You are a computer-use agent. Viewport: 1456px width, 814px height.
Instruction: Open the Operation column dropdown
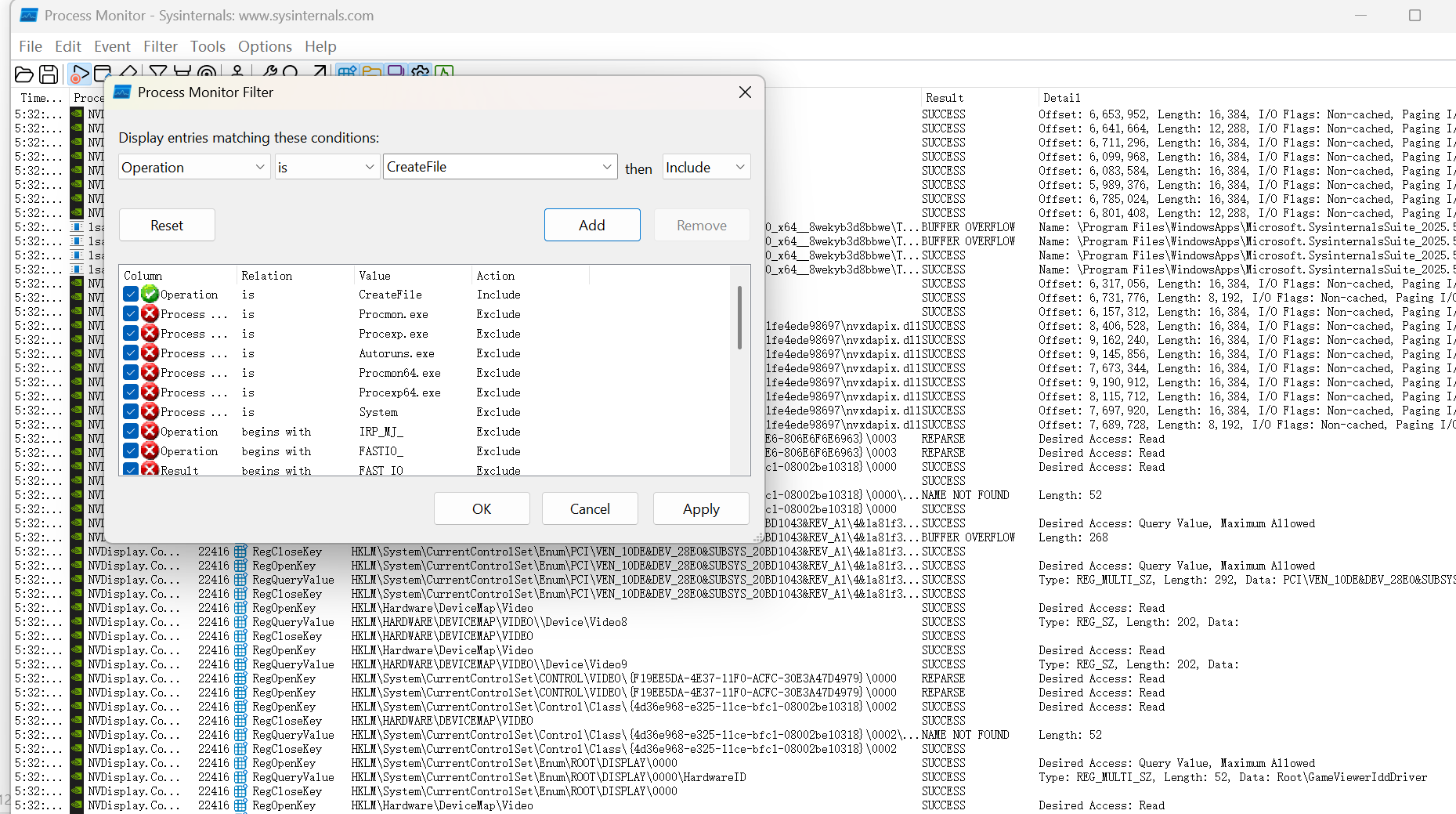point(193,167)
